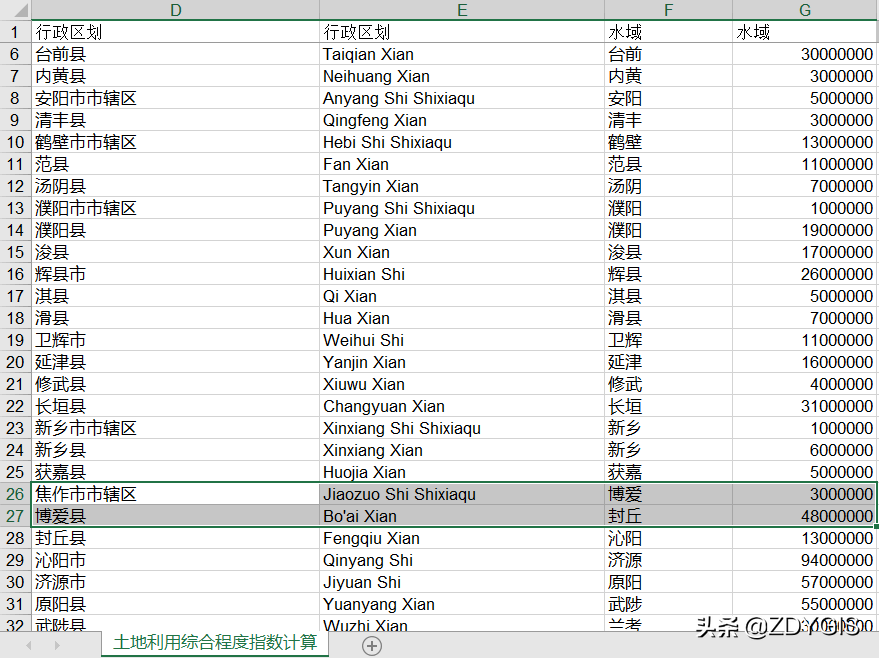
Task: Select the Yuanyang Xian cell
Action: pos(462,604)
